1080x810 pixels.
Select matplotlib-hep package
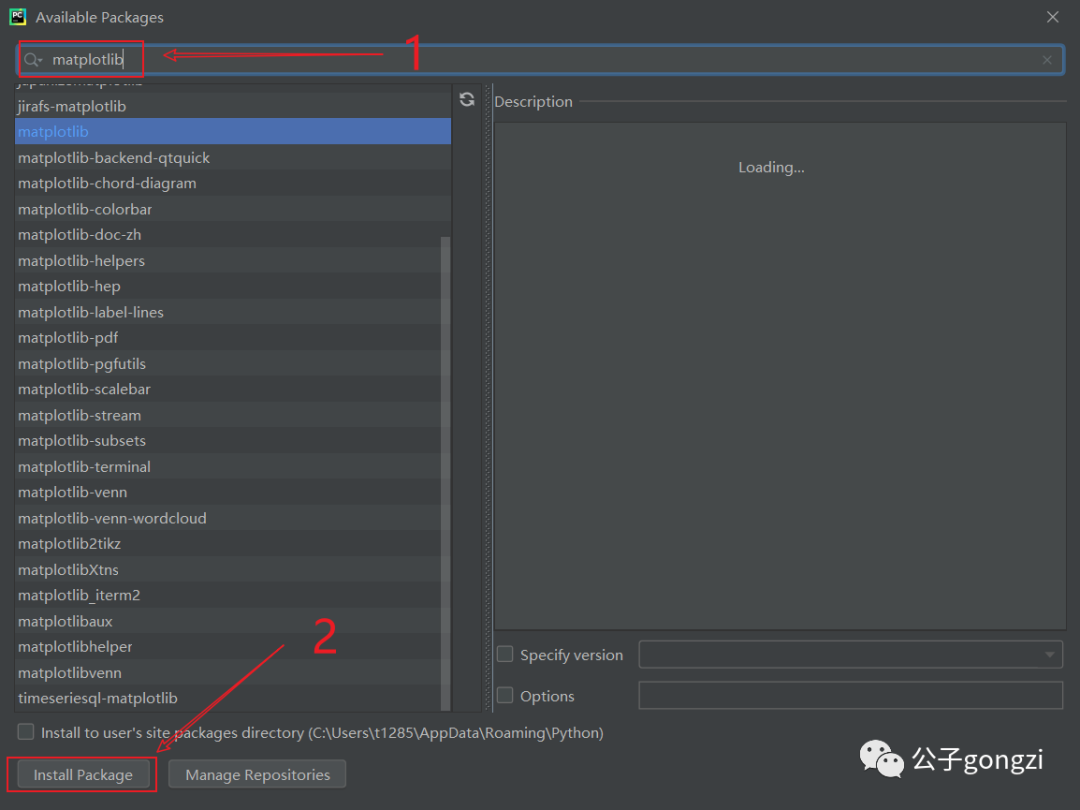pyautogui.click(x=227, y=287)
